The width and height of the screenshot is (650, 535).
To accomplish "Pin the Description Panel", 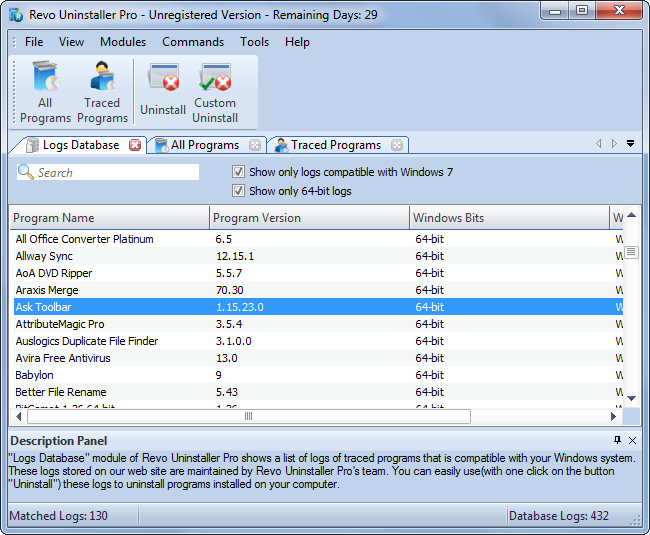I will pyautogui.click(x=618, y=440).
